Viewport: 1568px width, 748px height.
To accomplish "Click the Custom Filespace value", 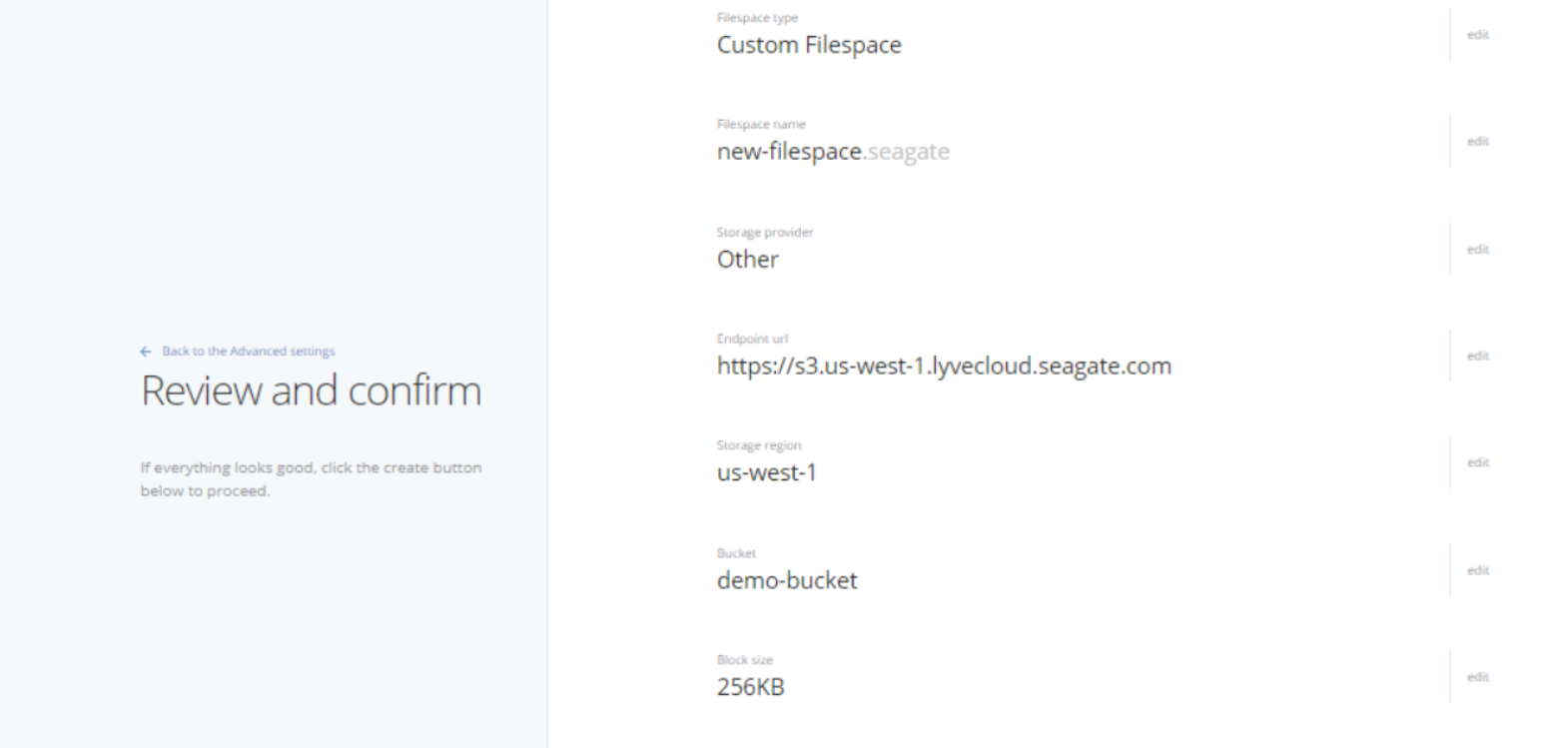I will click(x=809, y=45).
